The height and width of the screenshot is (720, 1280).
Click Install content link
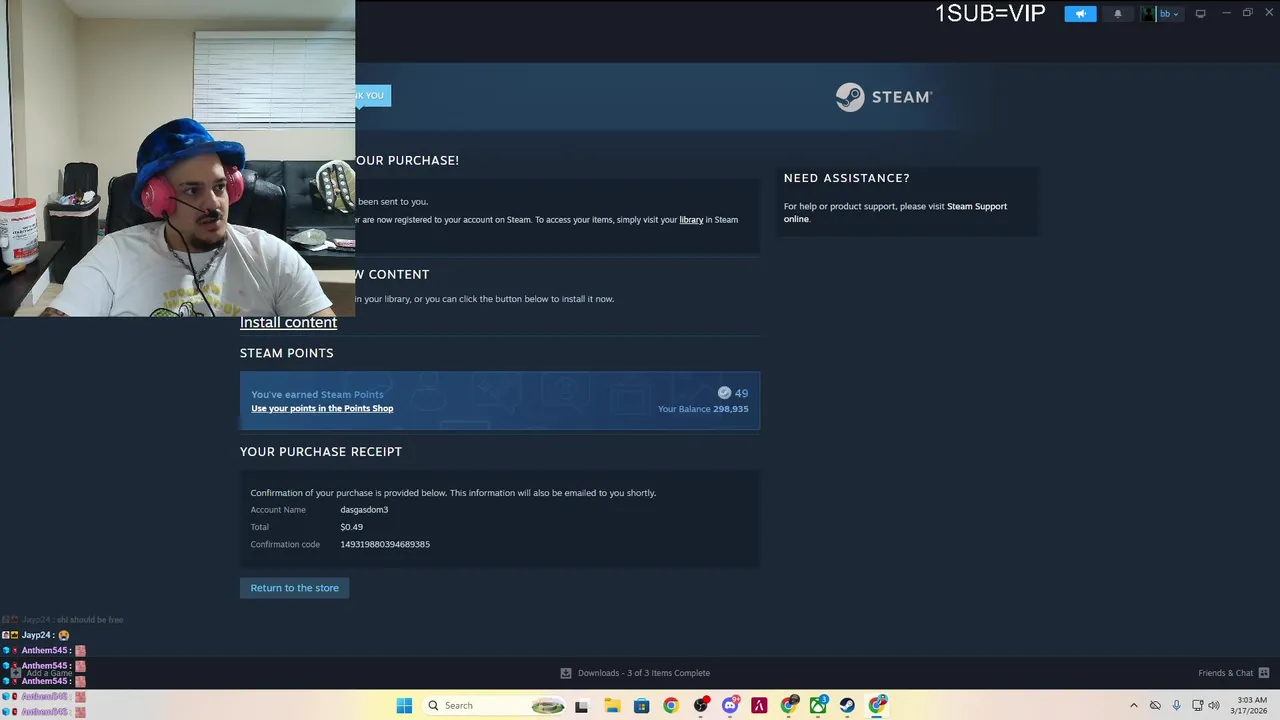tap(288, 322)
